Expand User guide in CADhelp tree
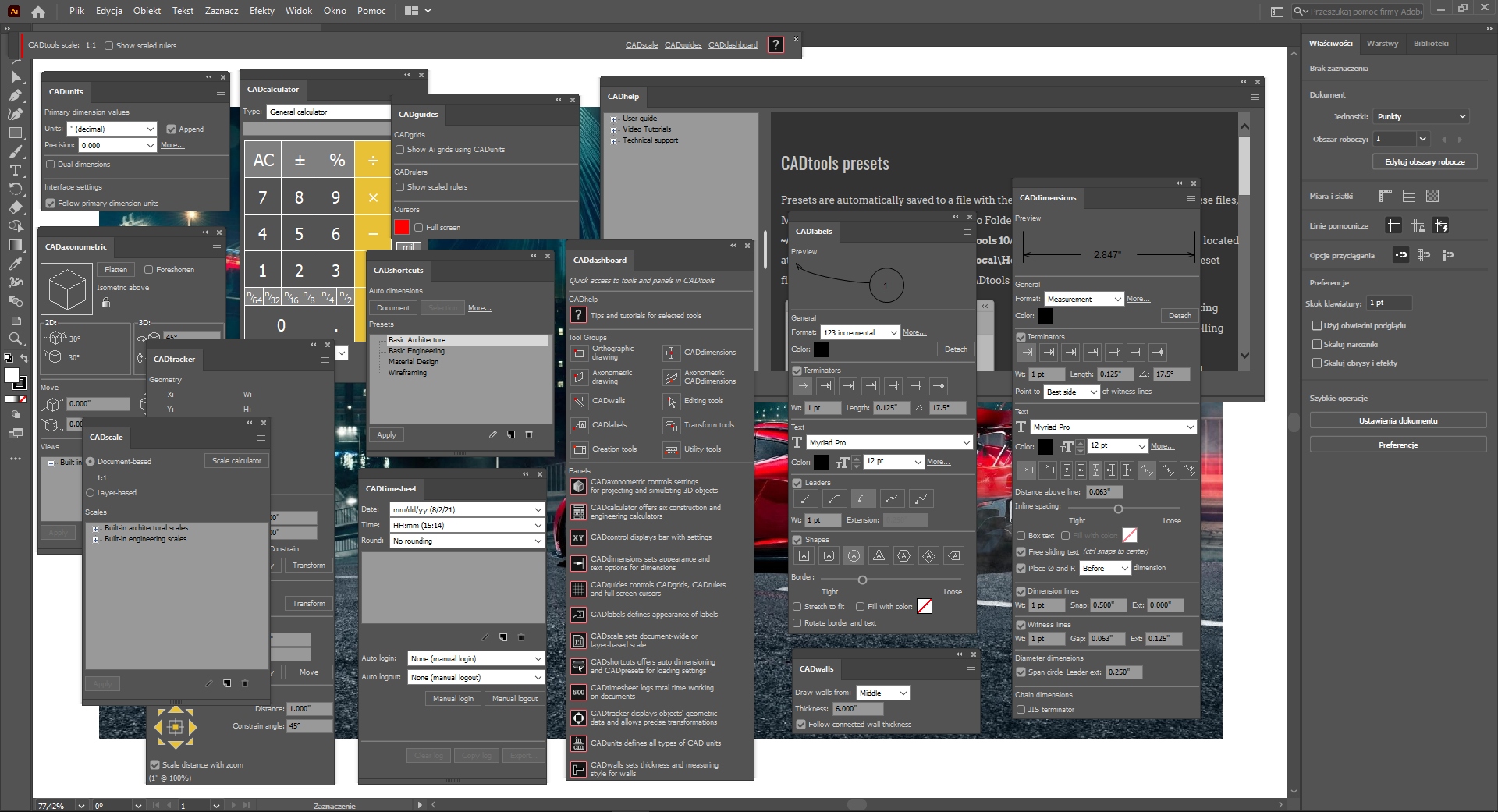 614,119
